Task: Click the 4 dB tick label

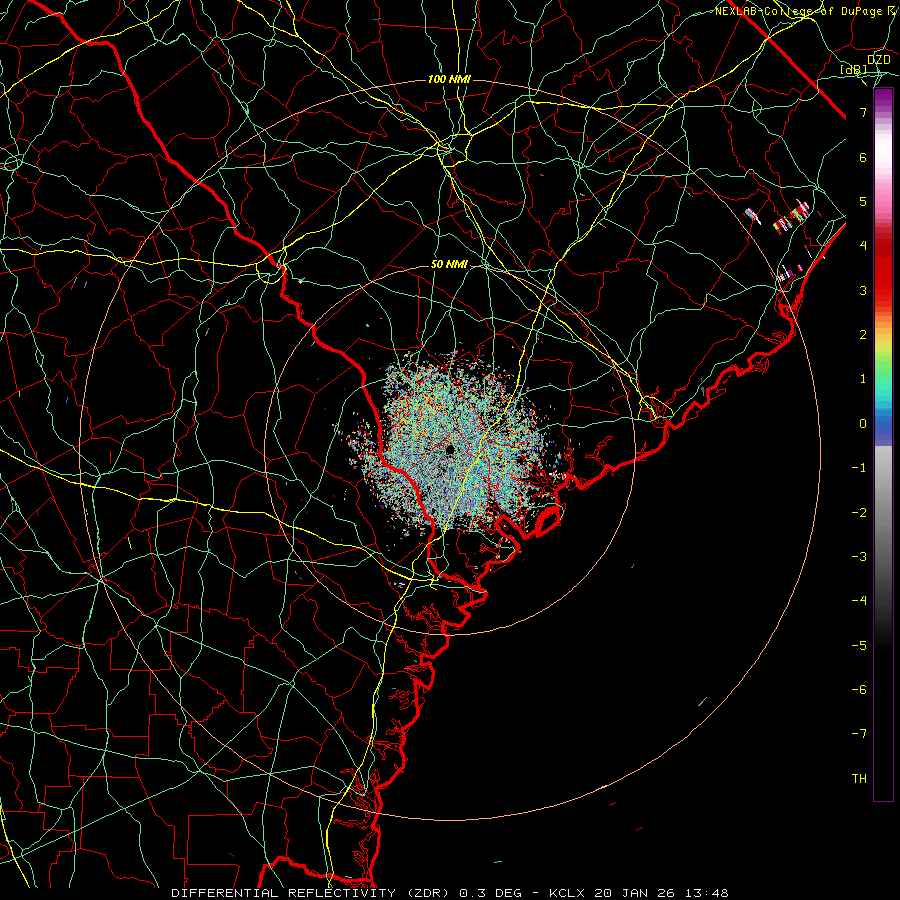Action: [x=863, y=246]
